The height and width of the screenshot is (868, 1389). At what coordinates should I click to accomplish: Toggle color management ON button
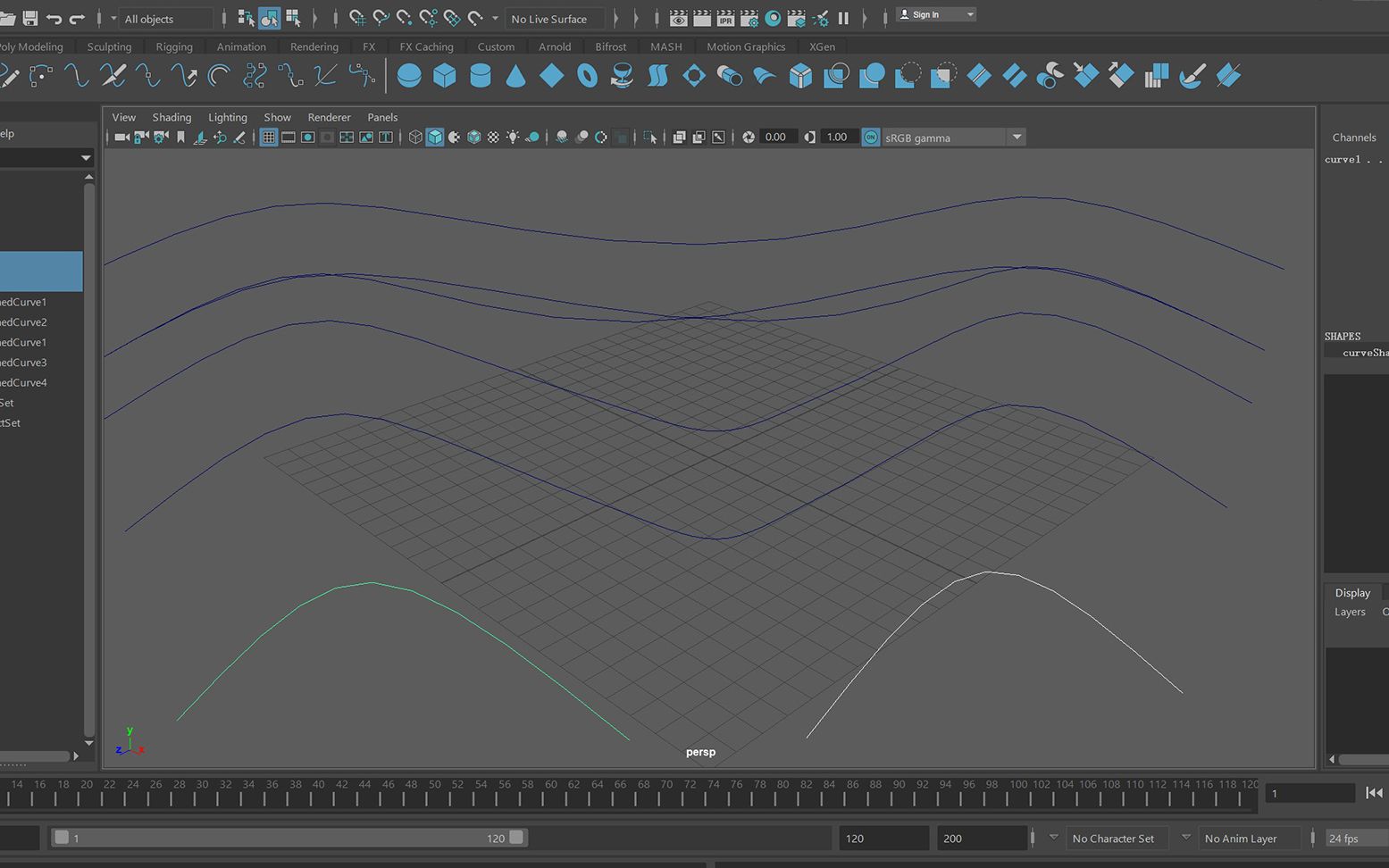pyautogui.click(x=870, y=138)
